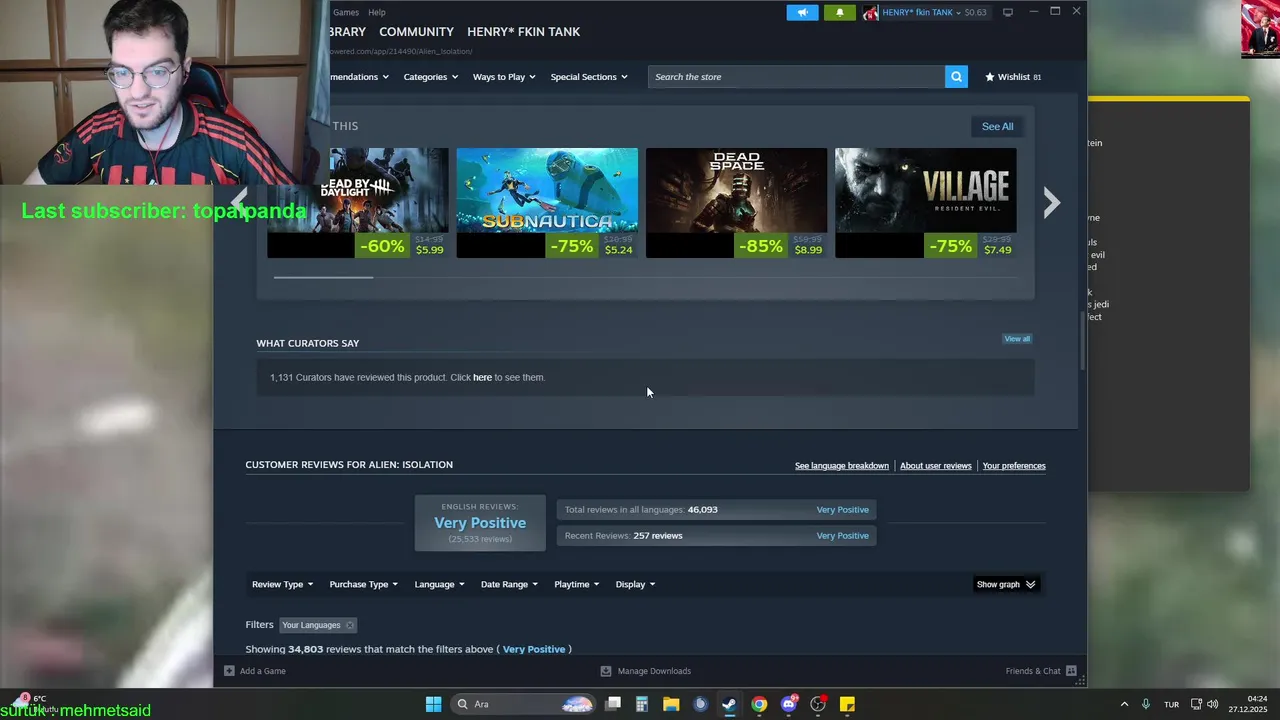Image resolution: width=1280 pixels, height=720 pixels.
Task: Show hidden system tray icons
Action: (x=1124, y=704)
